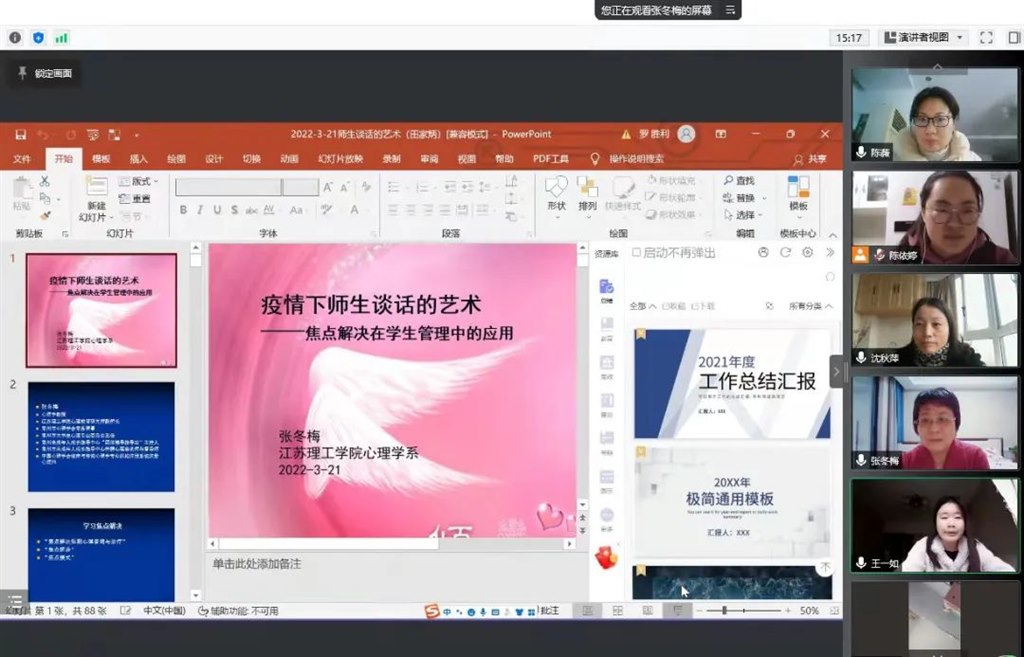Toggle the Bold formatting button
The width and height of the screenshot is (1024, 657).
pos(183,210)
